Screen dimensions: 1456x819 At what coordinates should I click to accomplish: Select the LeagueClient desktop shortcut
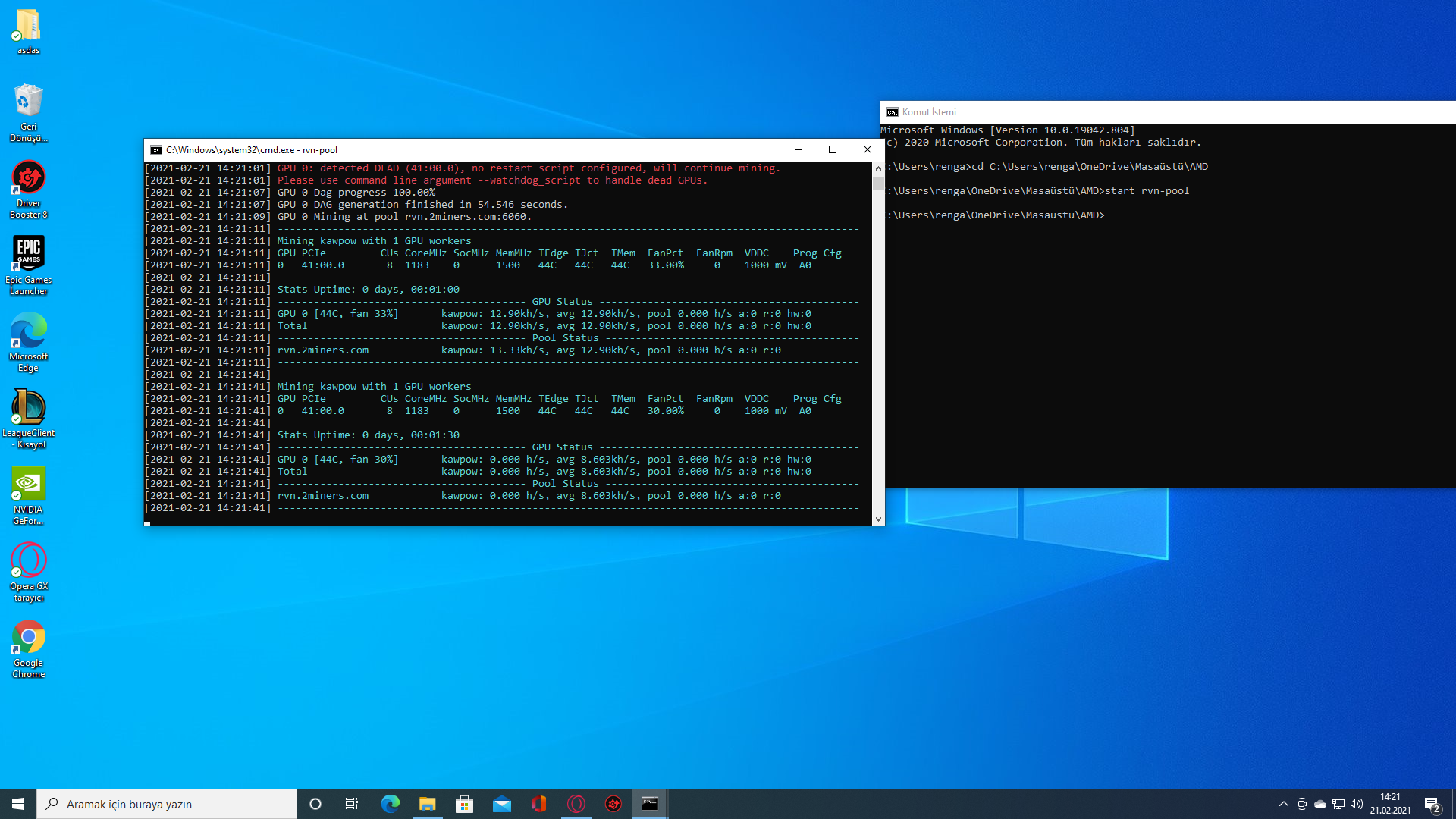pos(29,409)
